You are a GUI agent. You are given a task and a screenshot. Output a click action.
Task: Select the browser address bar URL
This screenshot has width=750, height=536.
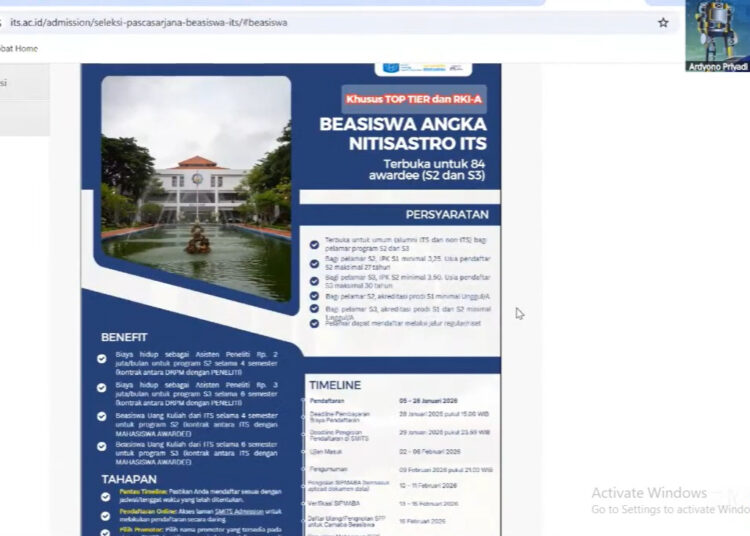coord(149,22)
